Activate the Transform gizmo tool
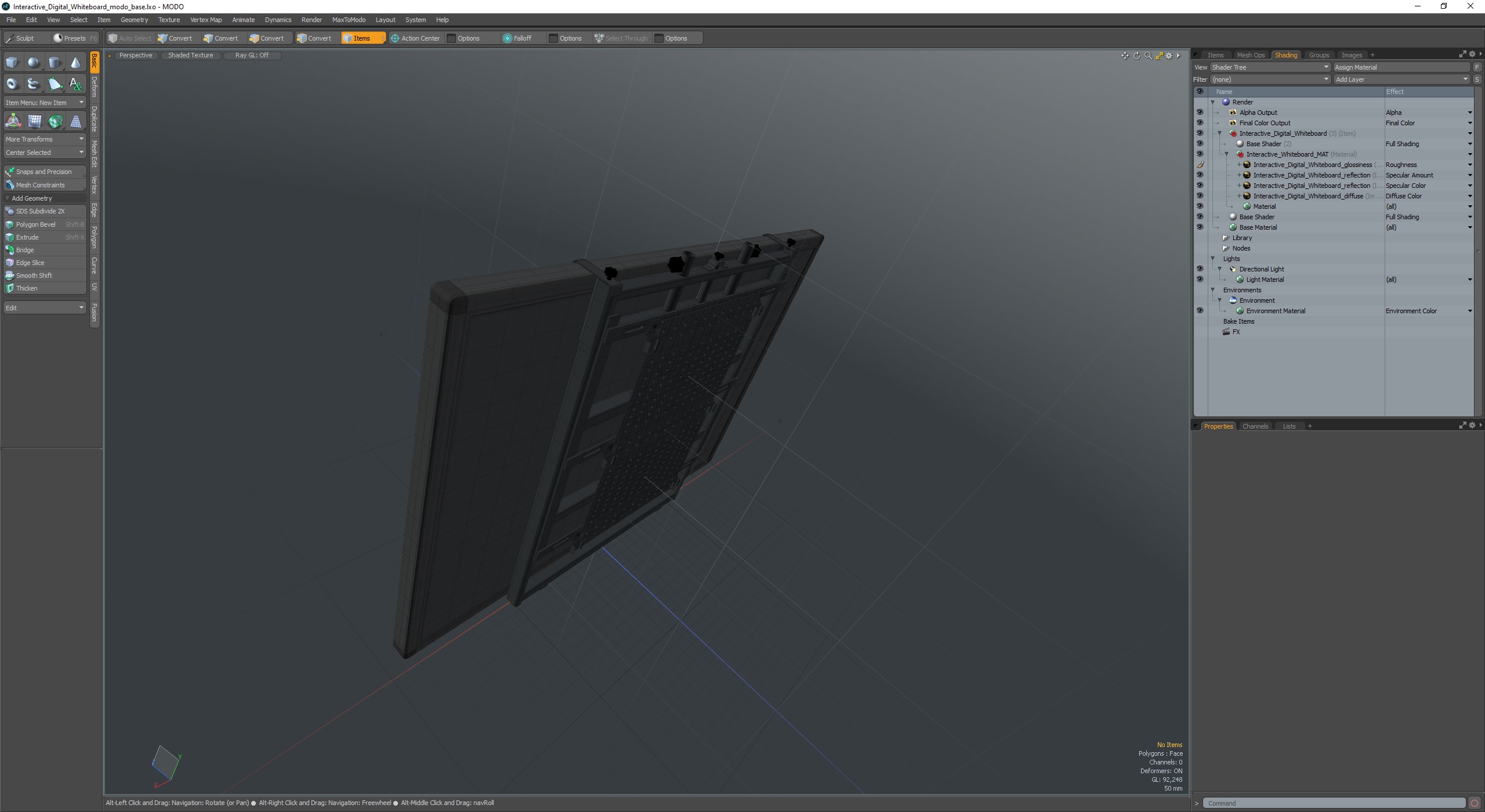 pos(13,121)
